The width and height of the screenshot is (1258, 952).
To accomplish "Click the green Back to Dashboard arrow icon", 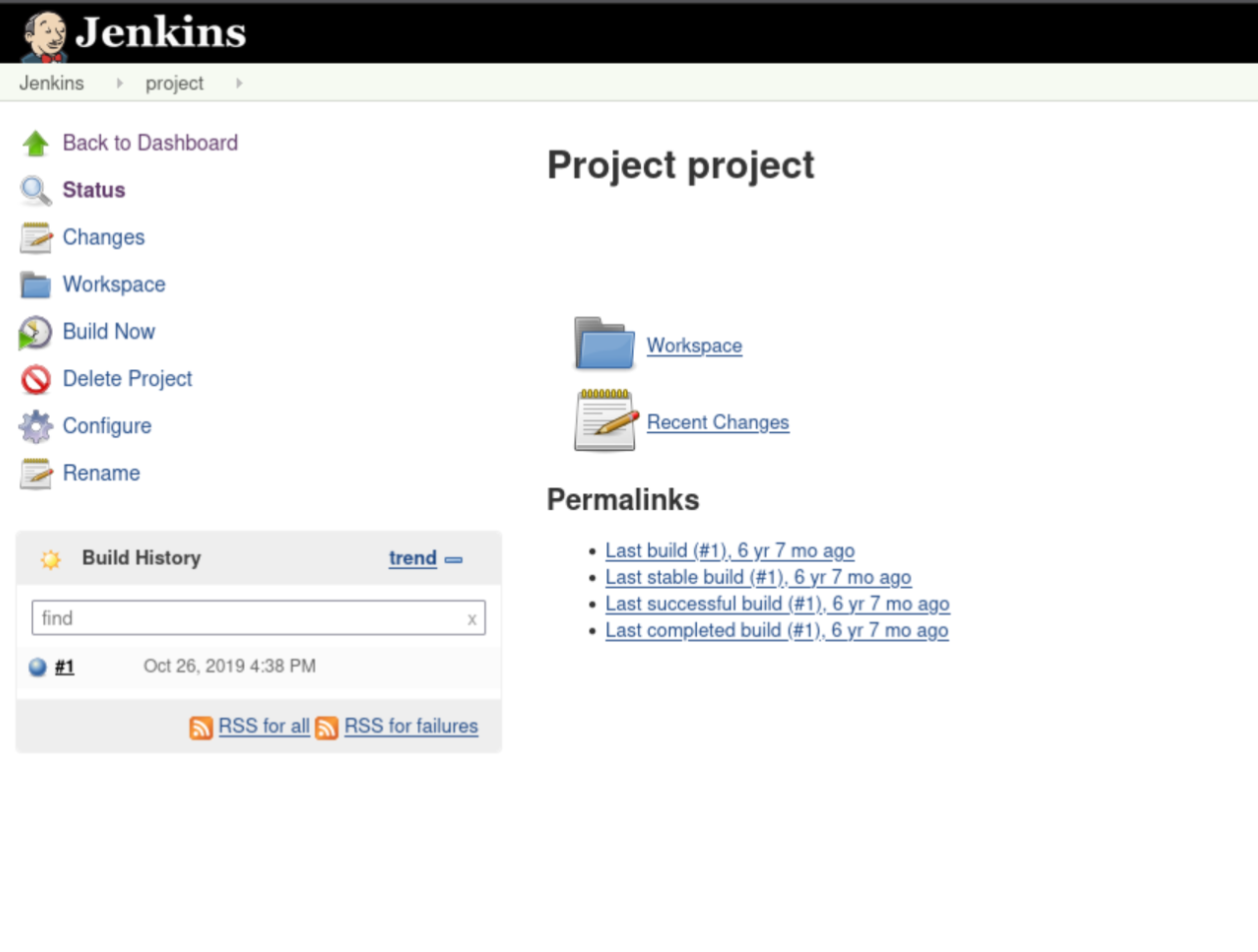I will [x=36, y=144].
